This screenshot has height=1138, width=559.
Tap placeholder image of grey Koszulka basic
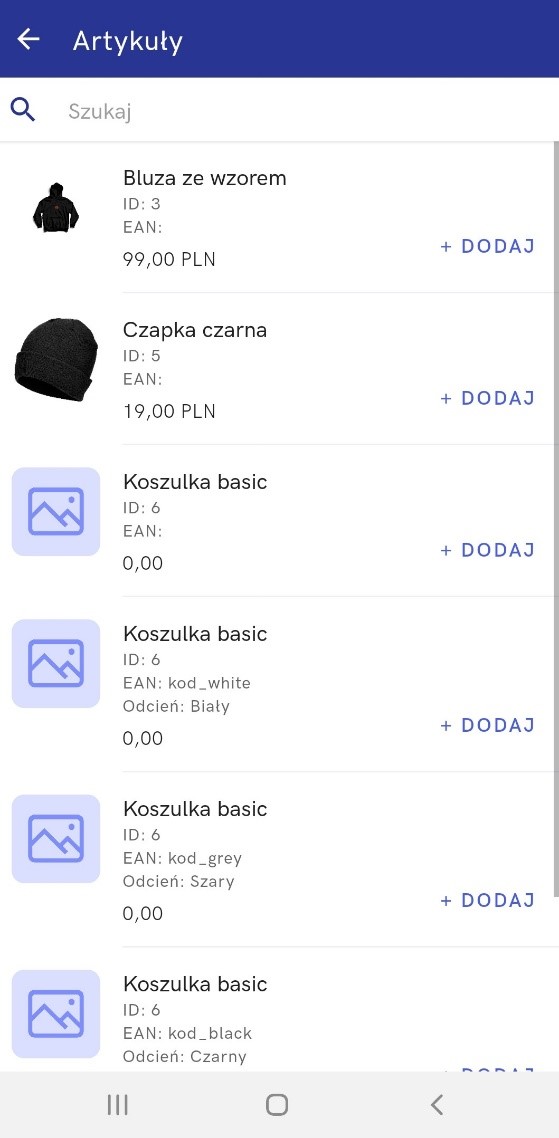pos(56,839)
